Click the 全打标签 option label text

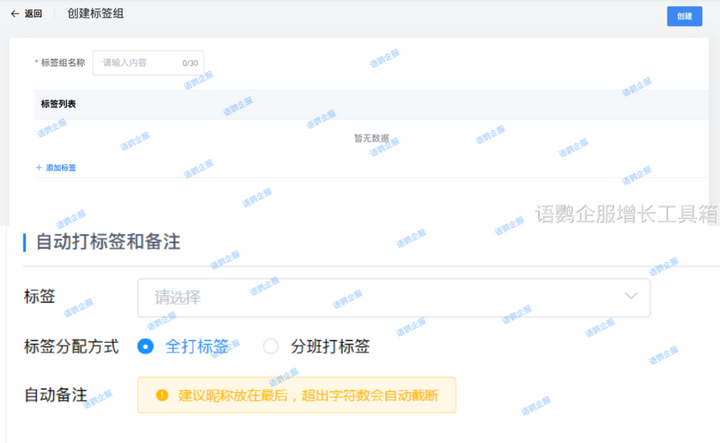[x=197, y=347]
